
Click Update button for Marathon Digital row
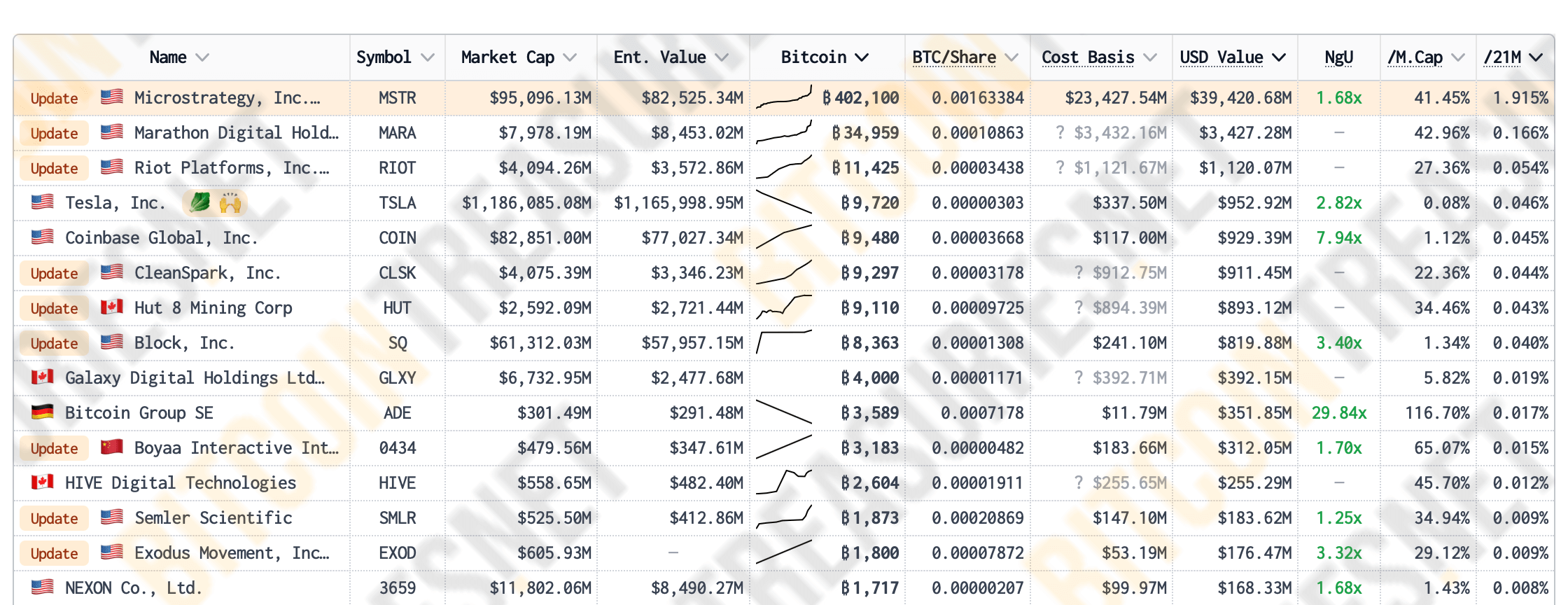click(x=54, y=133)
